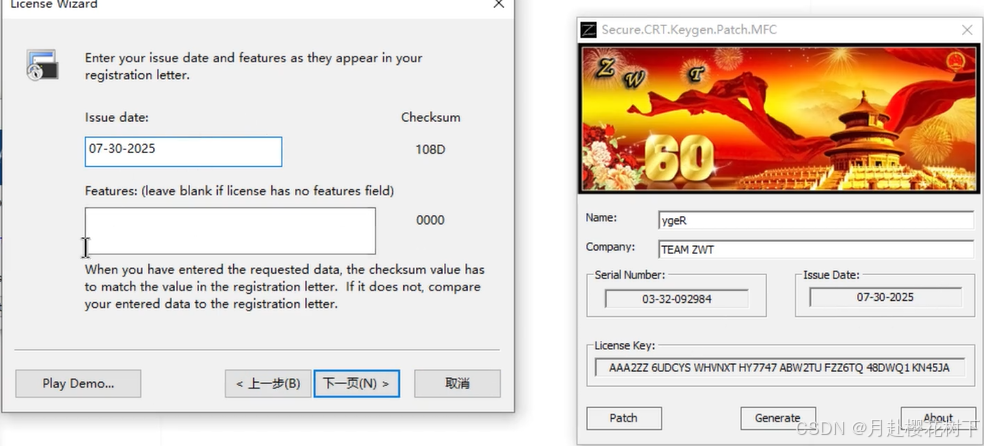This screenshot has height=446, width=984.
Task: Click the Patch button in keygen
Action: pos(624,418)
